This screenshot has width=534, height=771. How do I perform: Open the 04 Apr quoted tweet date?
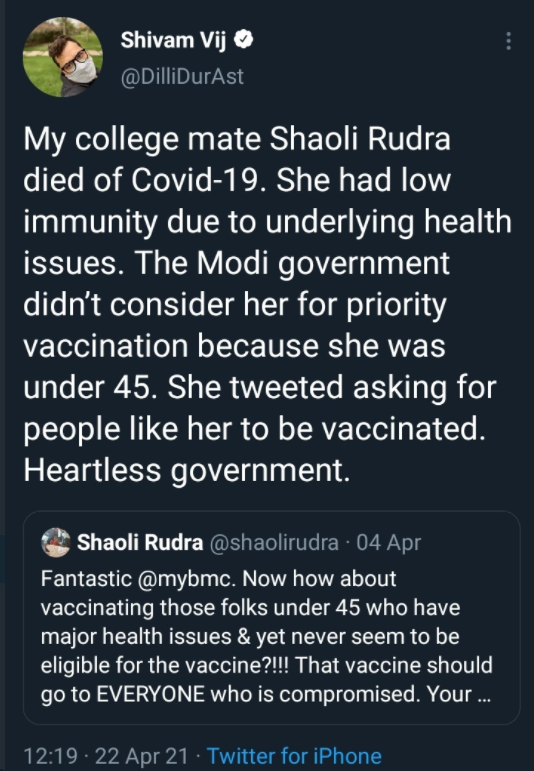[388, 542]
